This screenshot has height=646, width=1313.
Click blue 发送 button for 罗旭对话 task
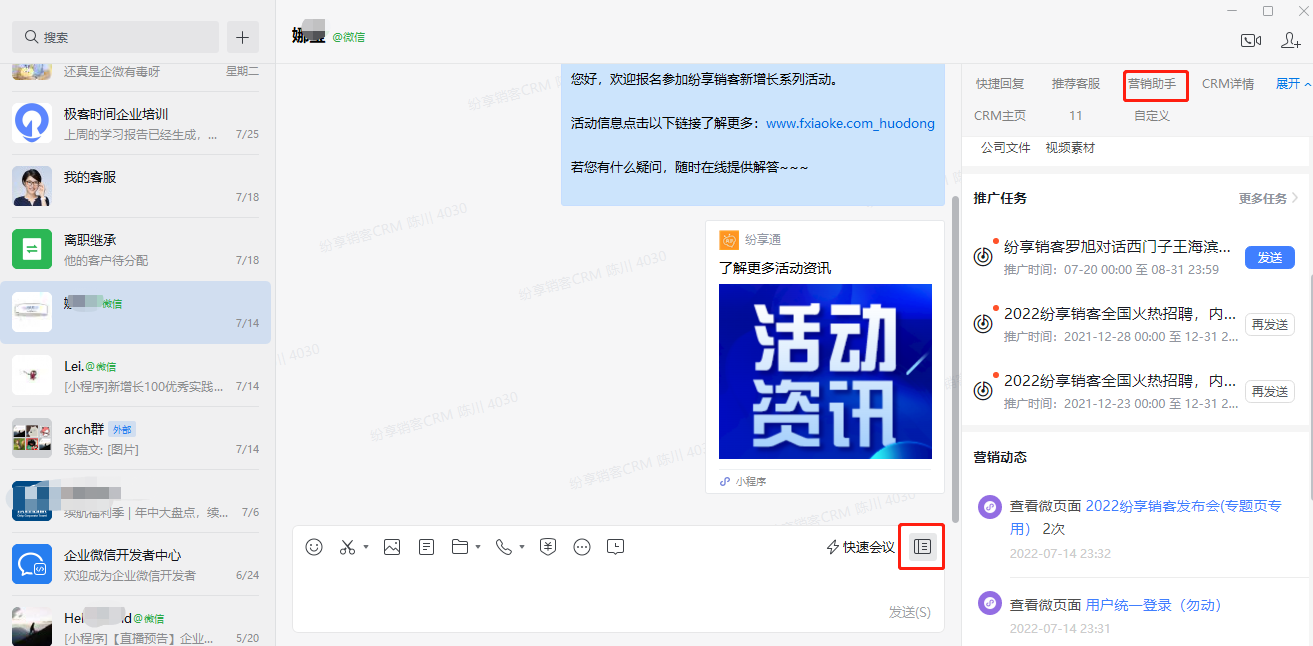point(1270,257)
